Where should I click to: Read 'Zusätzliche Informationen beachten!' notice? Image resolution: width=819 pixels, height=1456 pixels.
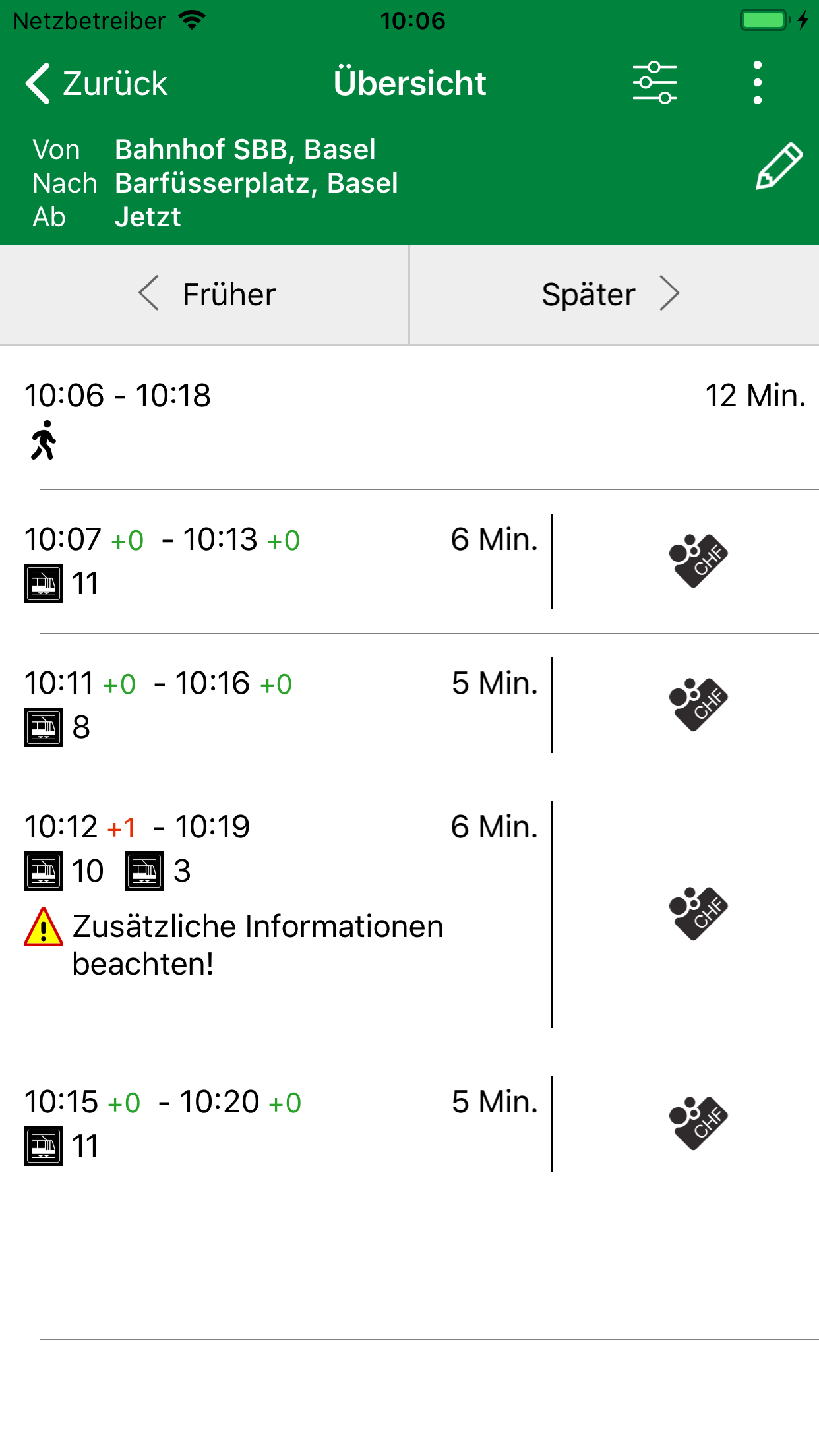[258, 945]
